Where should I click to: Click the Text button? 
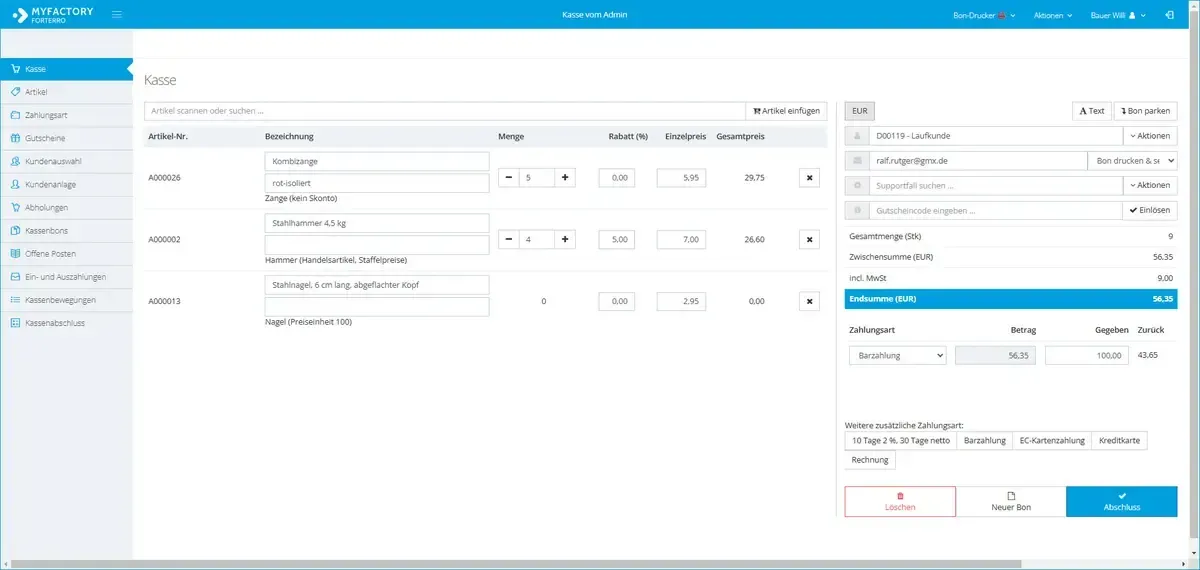(1092, 111)
